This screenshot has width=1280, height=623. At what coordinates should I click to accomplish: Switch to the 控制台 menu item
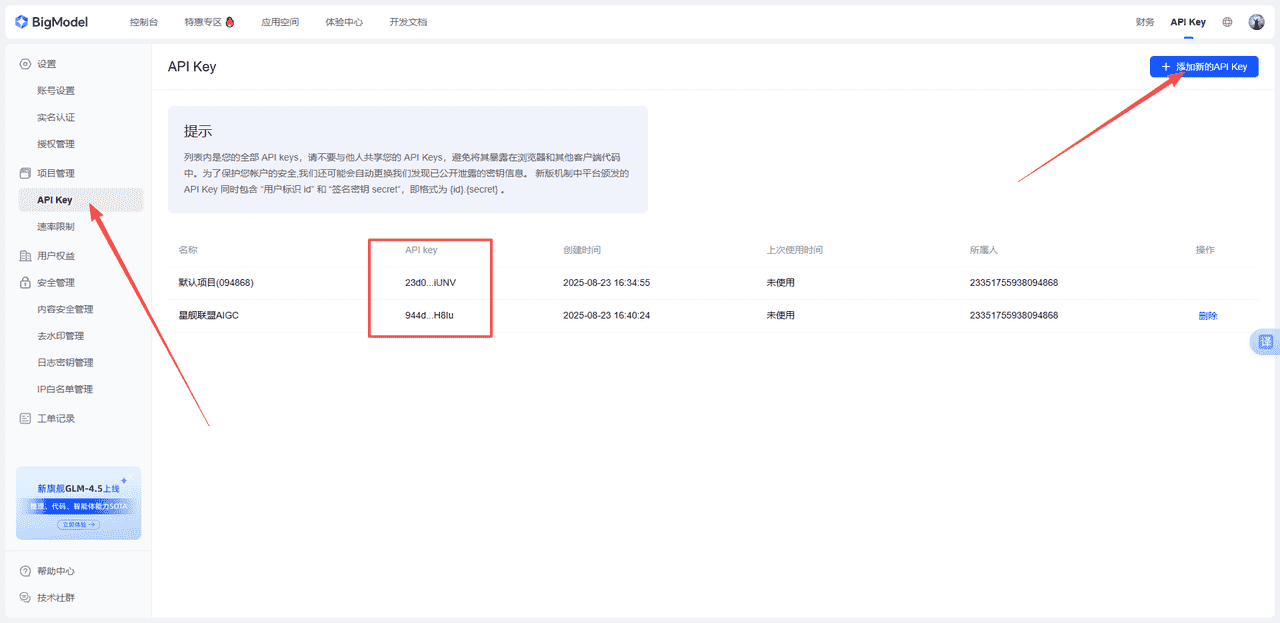tap(143, 21)
